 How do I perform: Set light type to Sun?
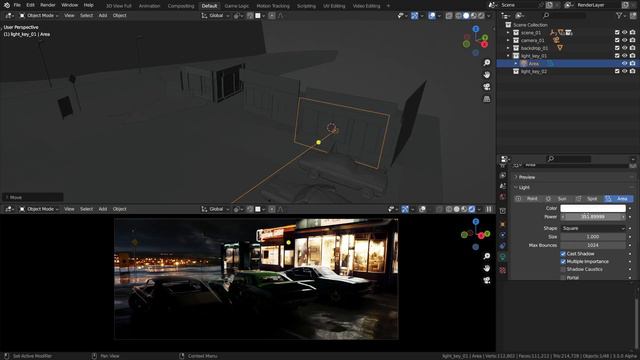pos(558,199)
